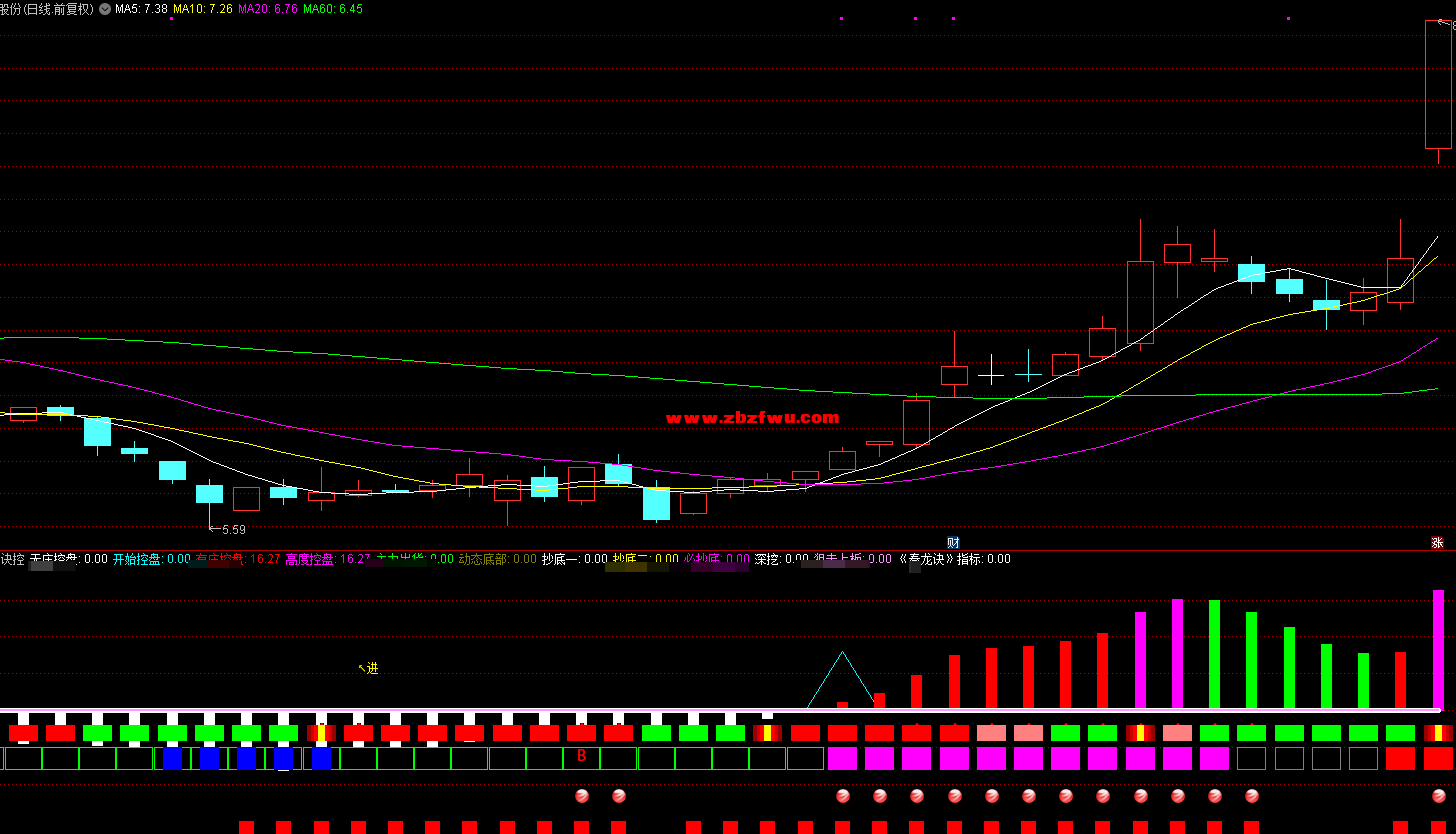The height and width of the screenshot is (834, 1456).
Task: Select the MA5 moving average label
Action: (141, 9)
